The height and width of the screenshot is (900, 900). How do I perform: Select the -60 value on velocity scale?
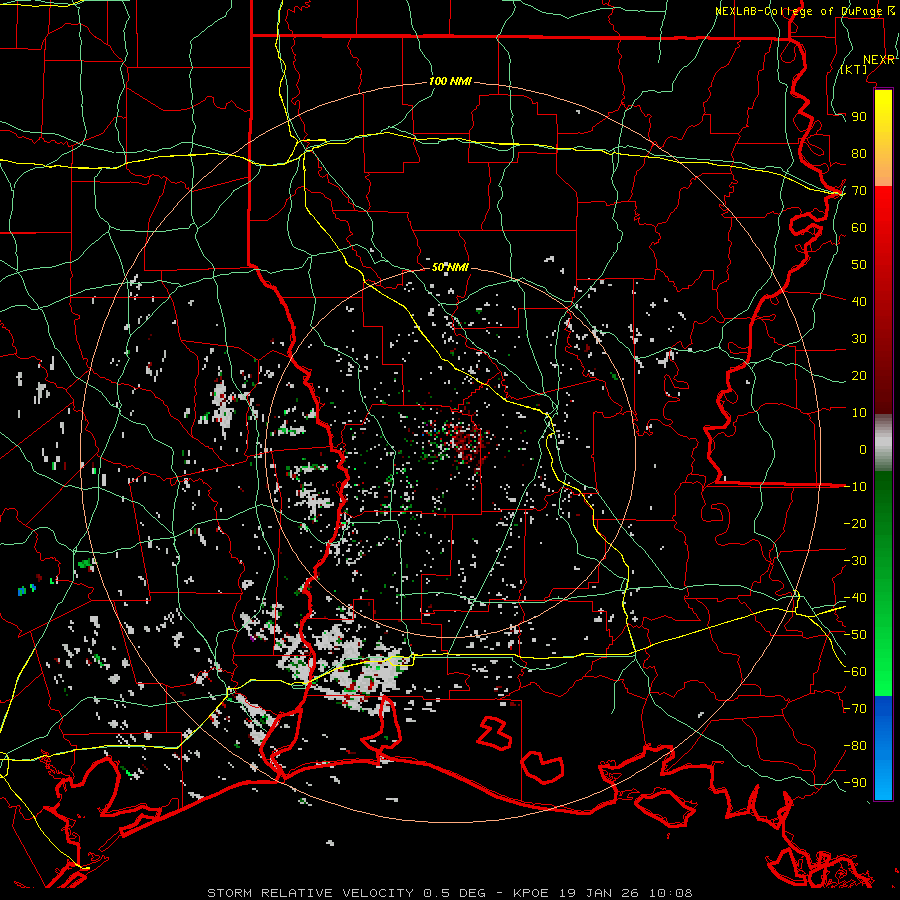(855, 672)
